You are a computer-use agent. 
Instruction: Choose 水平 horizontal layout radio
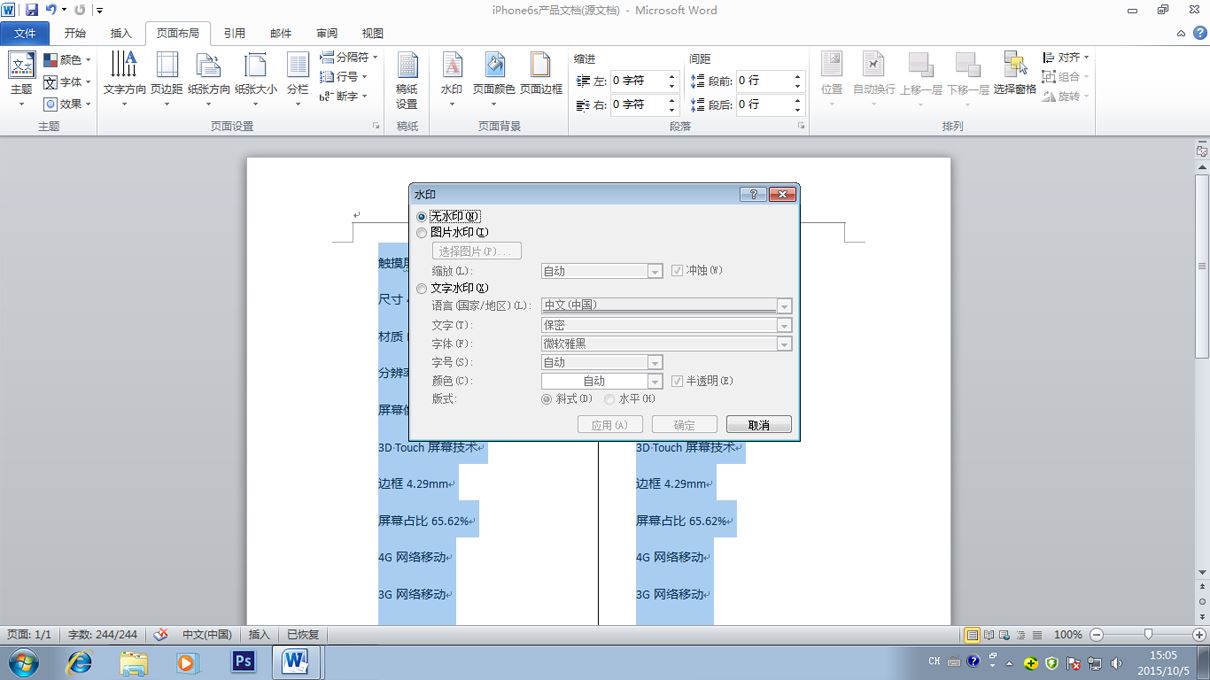[x=609, y=399]
